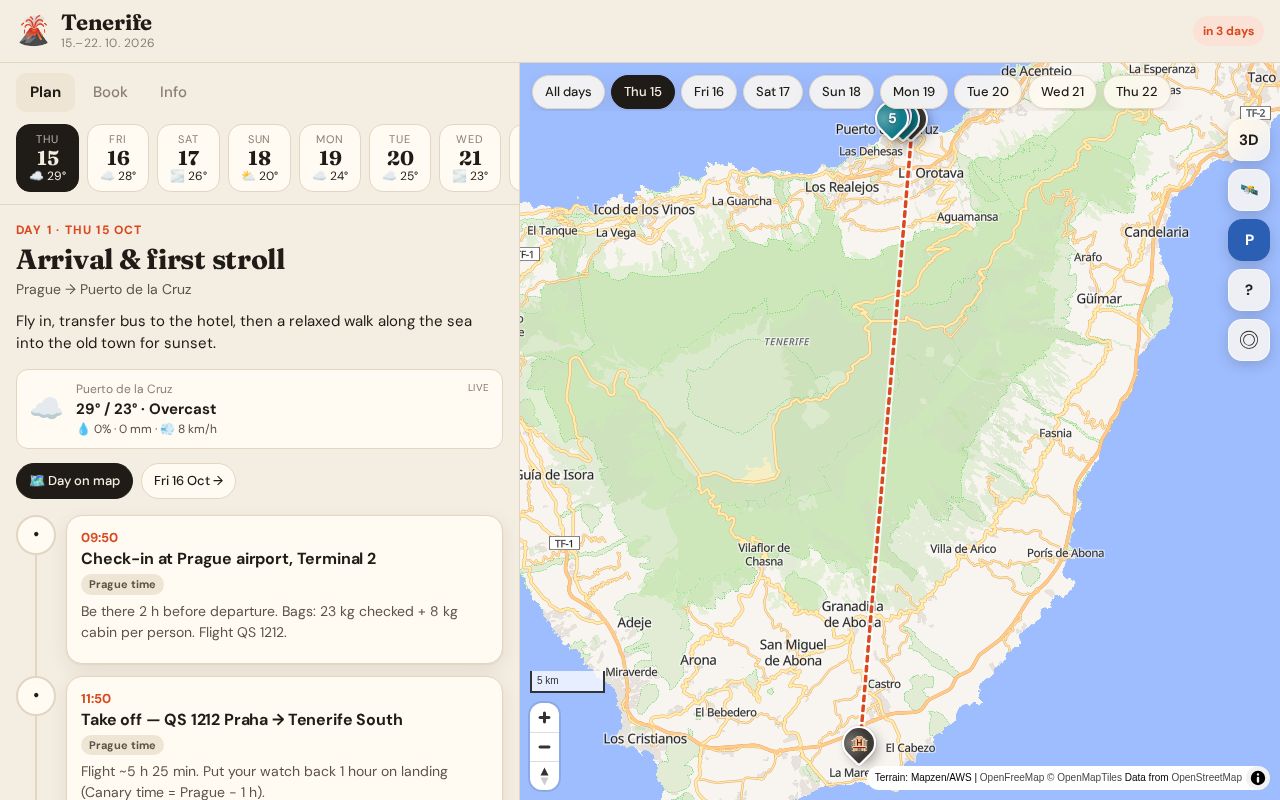Click the timeline dot beside the 11:50 entry

pos(36,695)
